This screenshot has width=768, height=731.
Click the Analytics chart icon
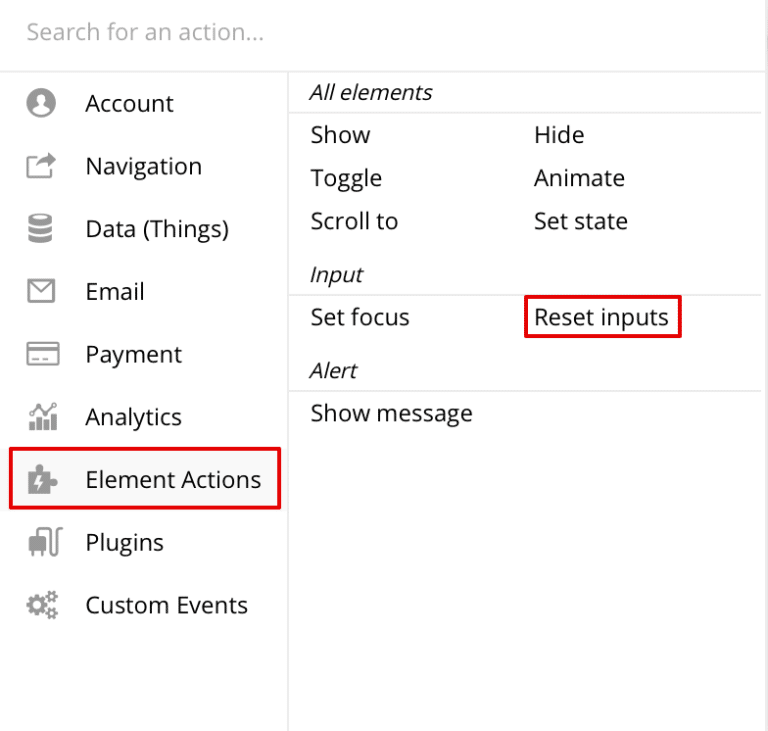click(42, 417)
